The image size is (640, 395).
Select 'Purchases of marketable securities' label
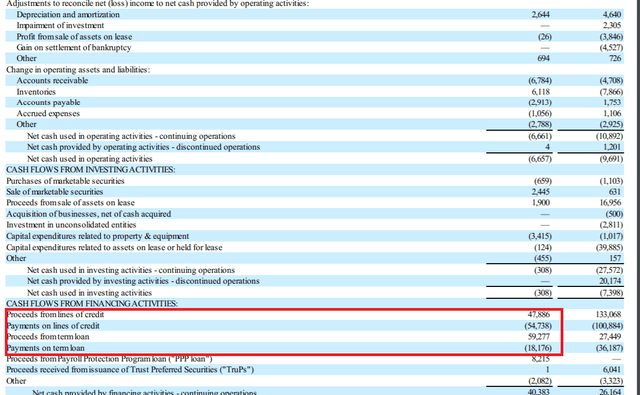pyautogui.click(x=65, y=181)
